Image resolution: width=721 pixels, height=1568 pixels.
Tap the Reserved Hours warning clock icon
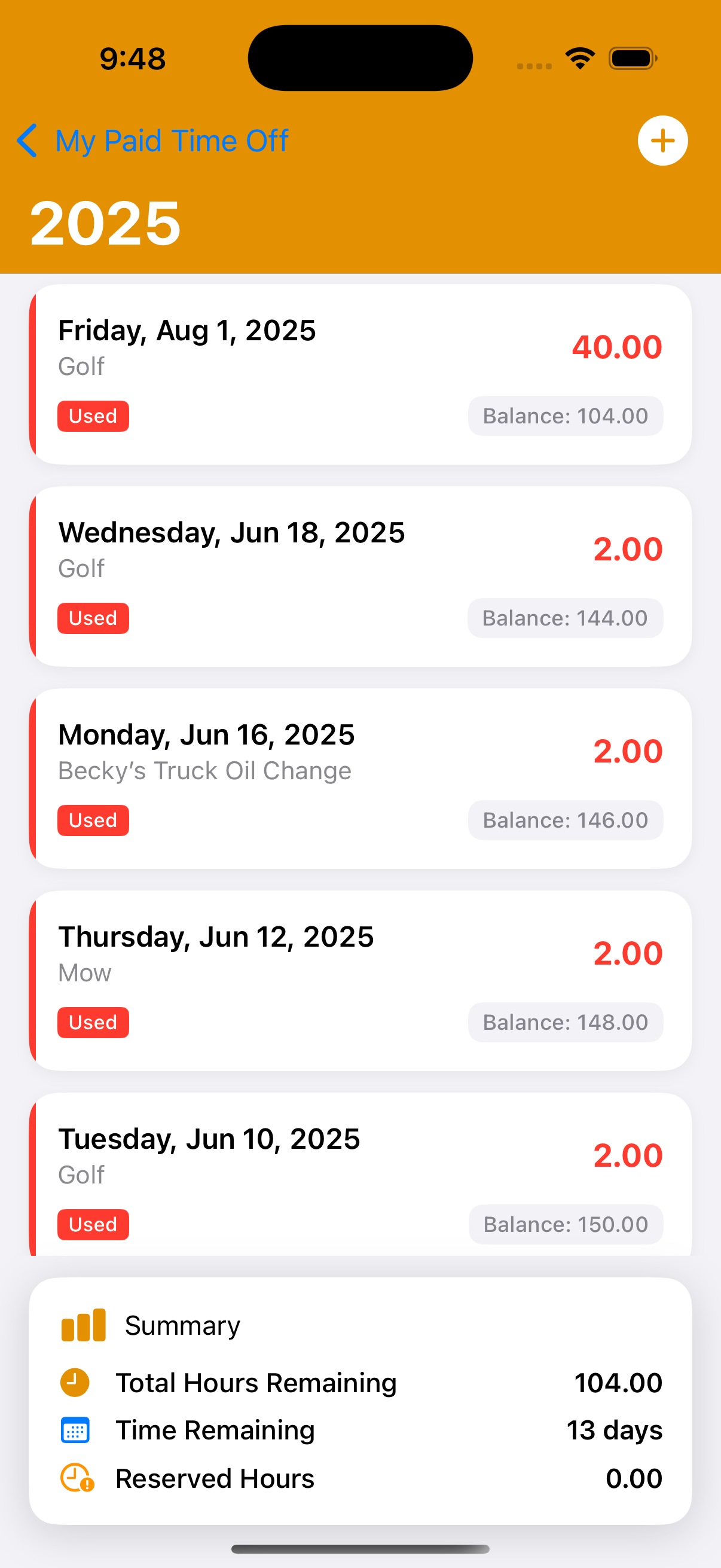click(77, 1478)
